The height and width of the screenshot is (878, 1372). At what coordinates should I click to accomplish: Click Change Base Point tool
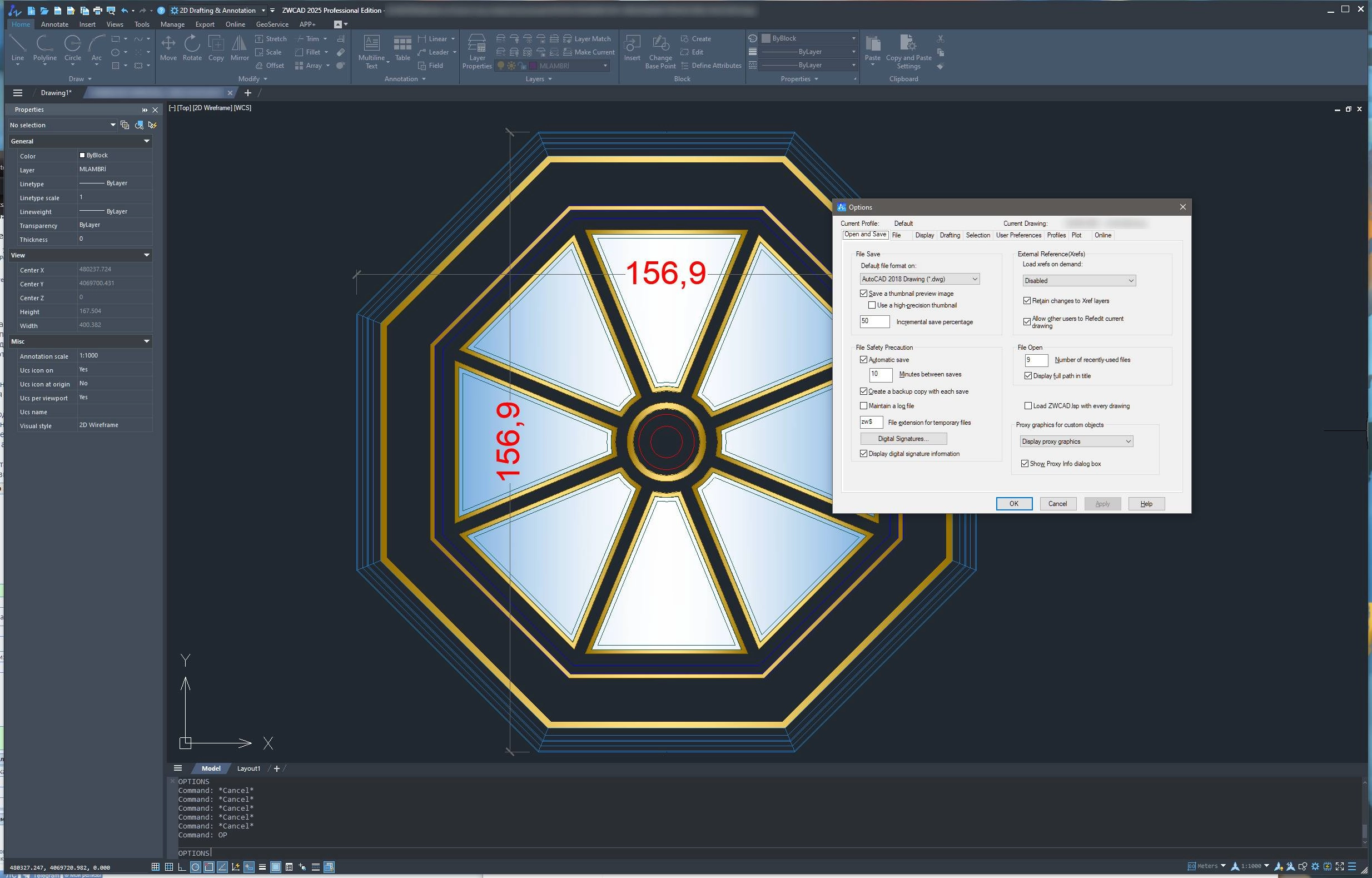[x=660, y=51]
